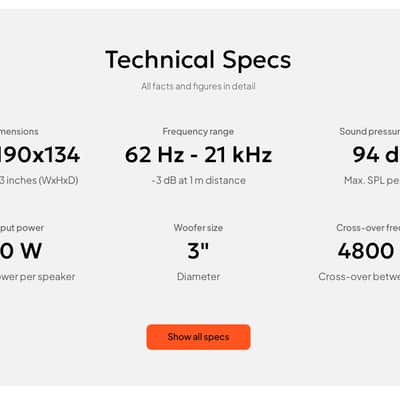Click the 3" woofer size value
This screenshot has height=400, width=400.
(198, 251)
